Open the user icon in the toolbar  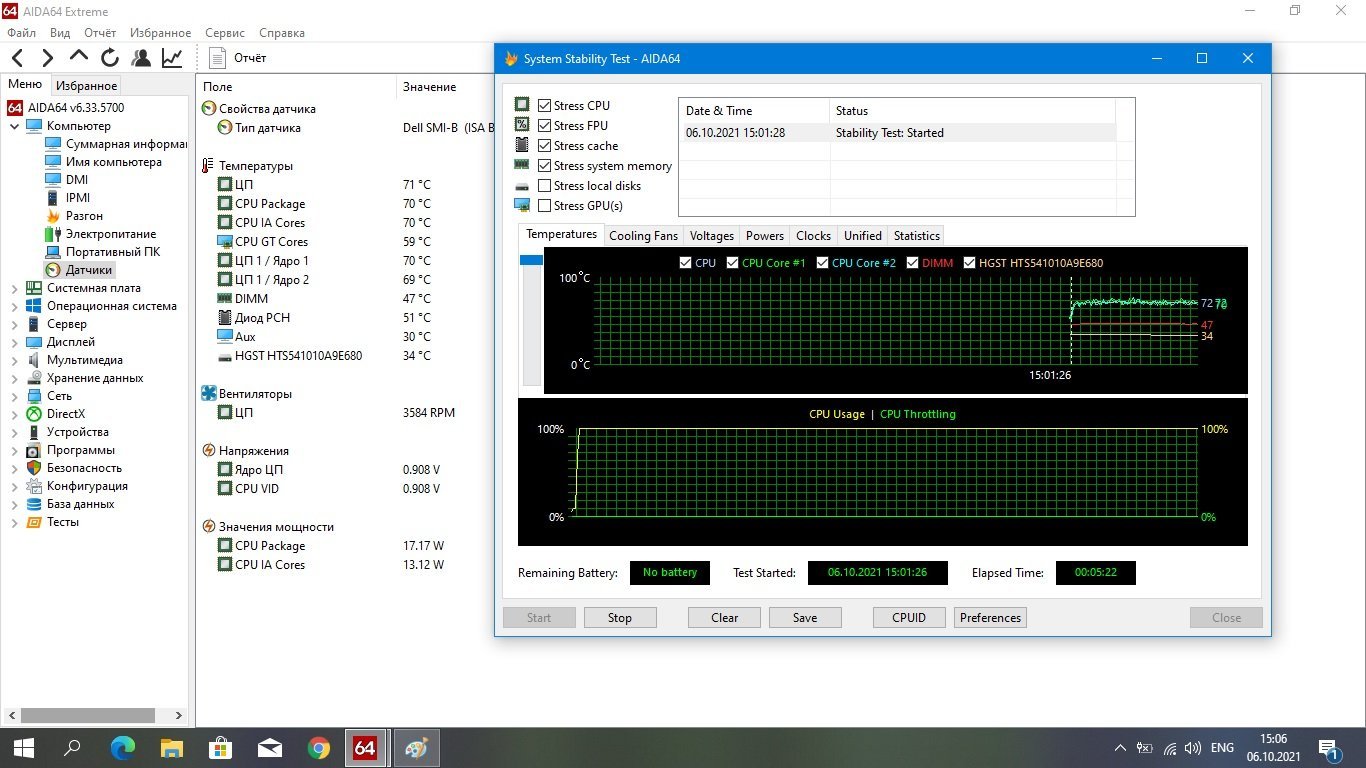pos(141,58)
